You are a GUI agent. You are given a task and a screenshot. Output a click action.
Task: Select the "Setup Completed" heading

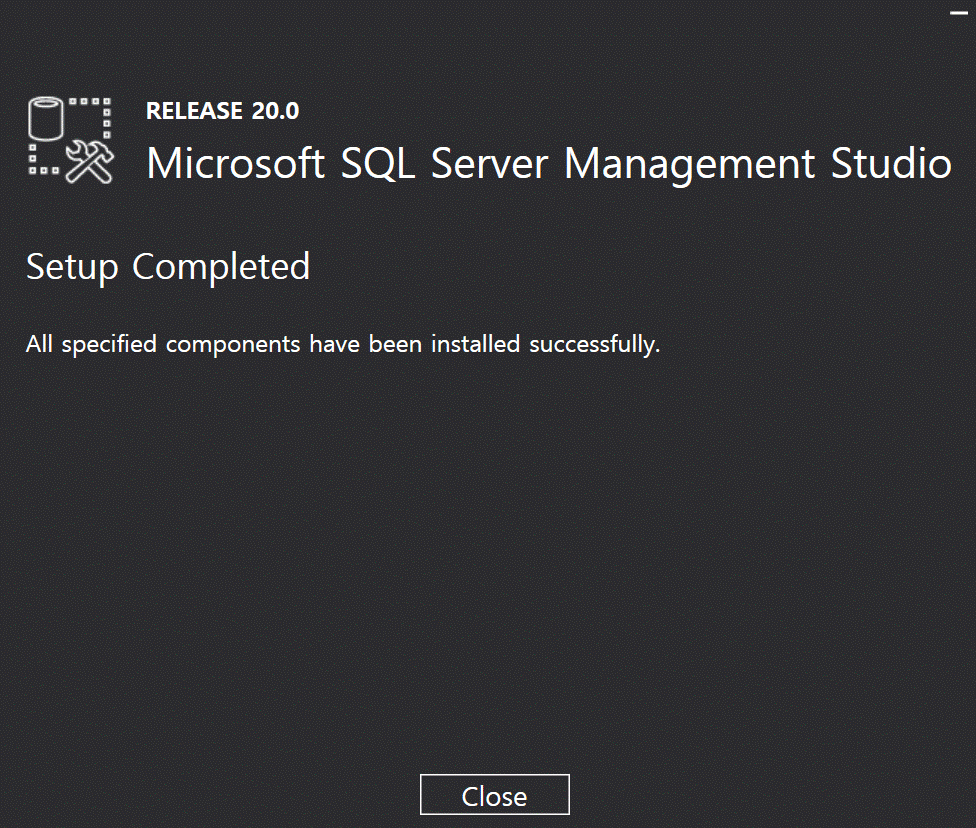pyautogui.click(x=168, y=267)
